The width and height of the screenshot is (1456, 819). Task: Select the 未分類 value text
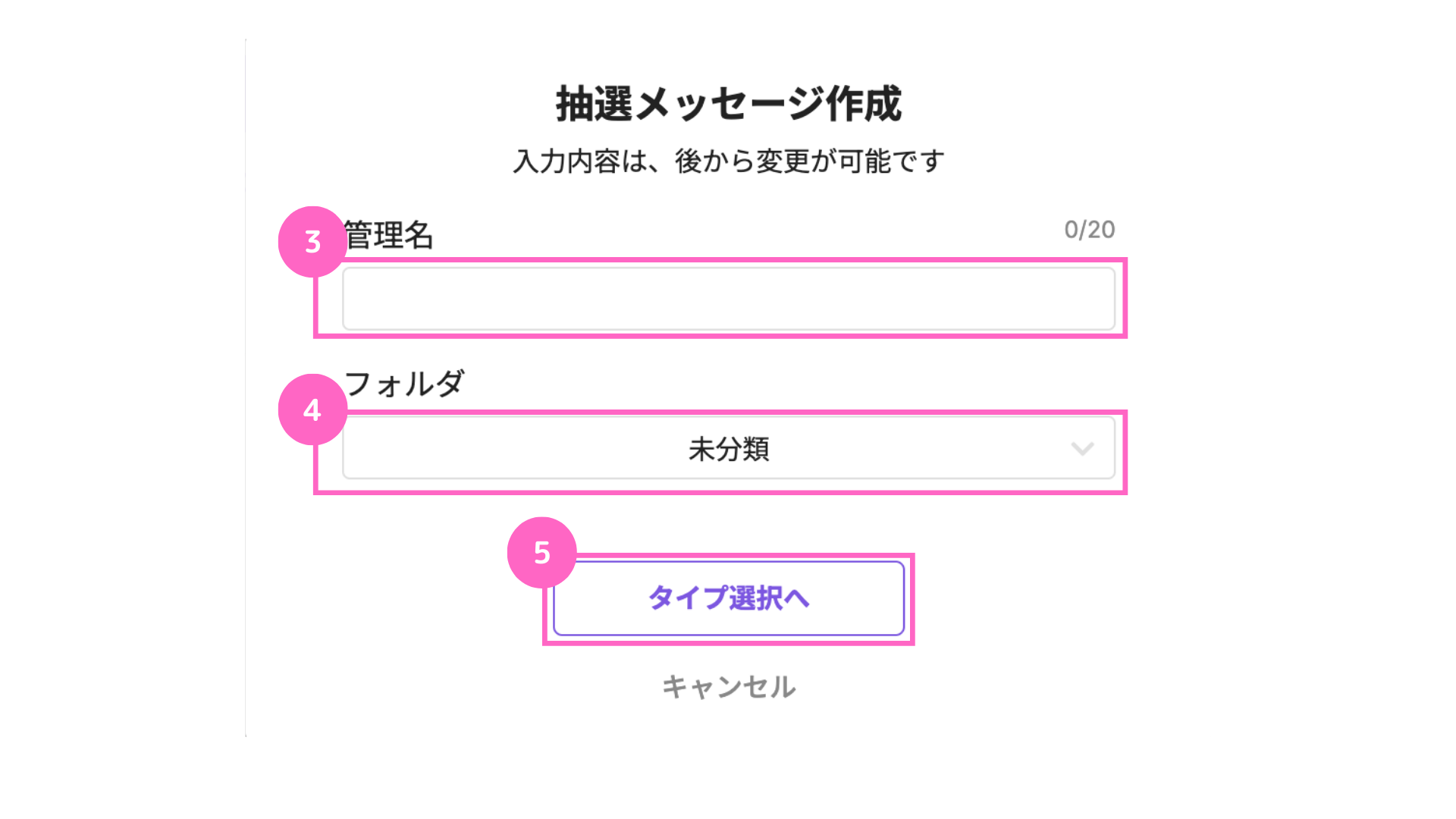pos(728,449)
